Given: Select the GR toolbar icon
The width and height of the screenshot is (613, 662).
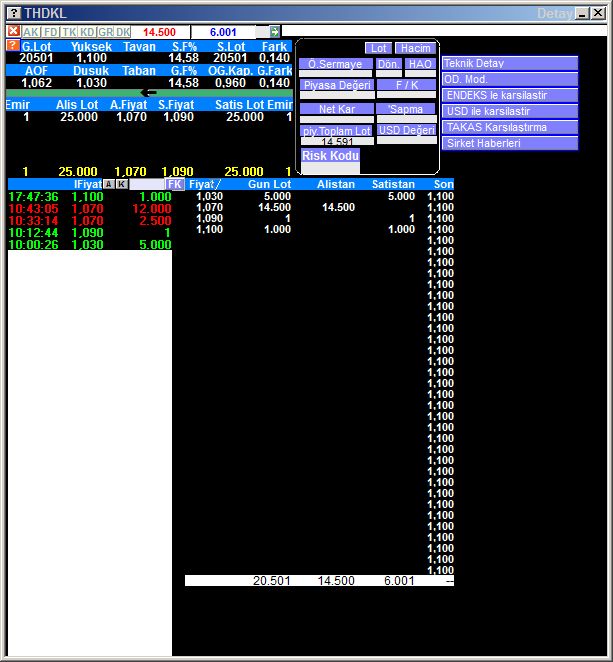Looking at the screenshot, I should pos(105,32).
